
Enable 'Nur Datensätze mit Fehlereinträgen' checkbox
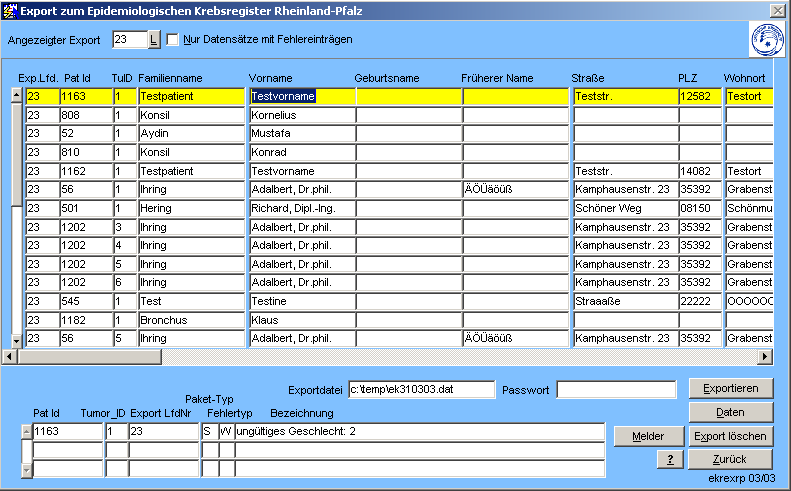tap(172, 40)
